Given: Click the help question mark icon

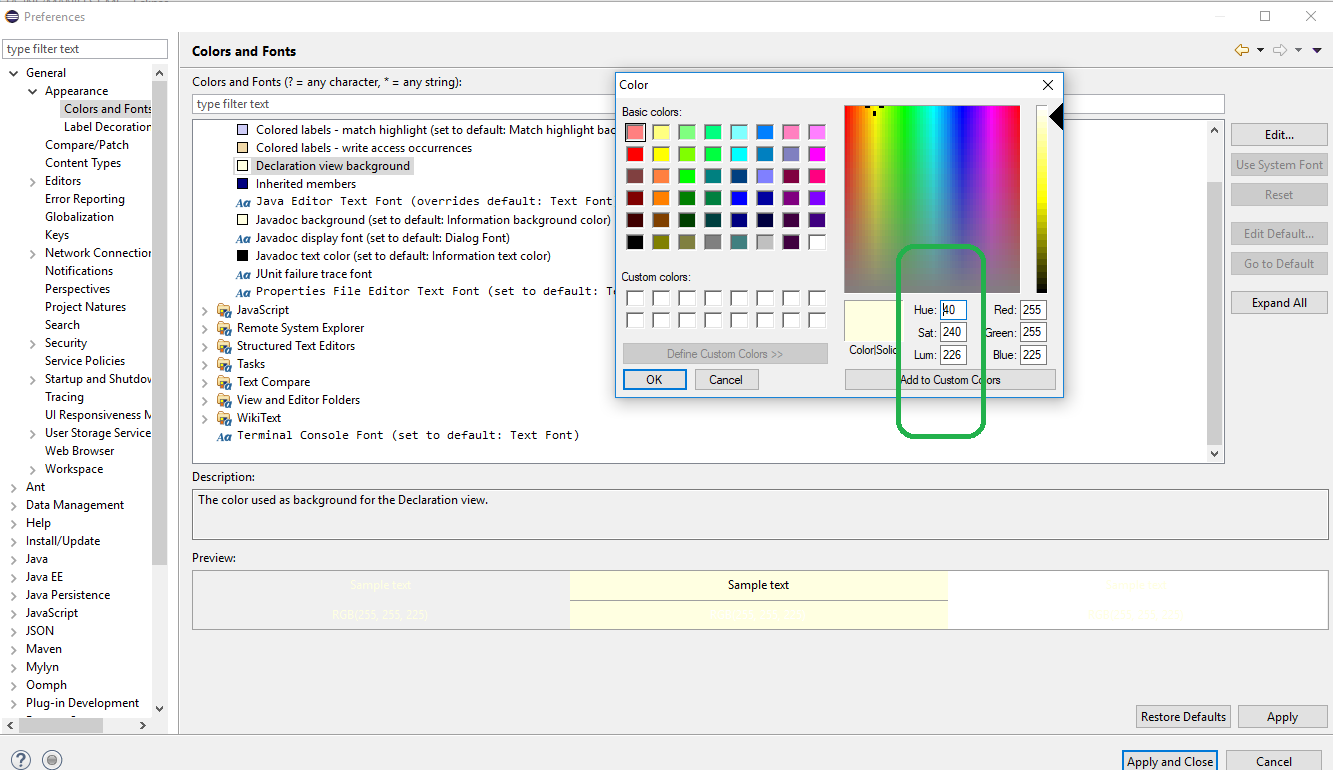Looking at the screenshot, I should pos(21,760).
